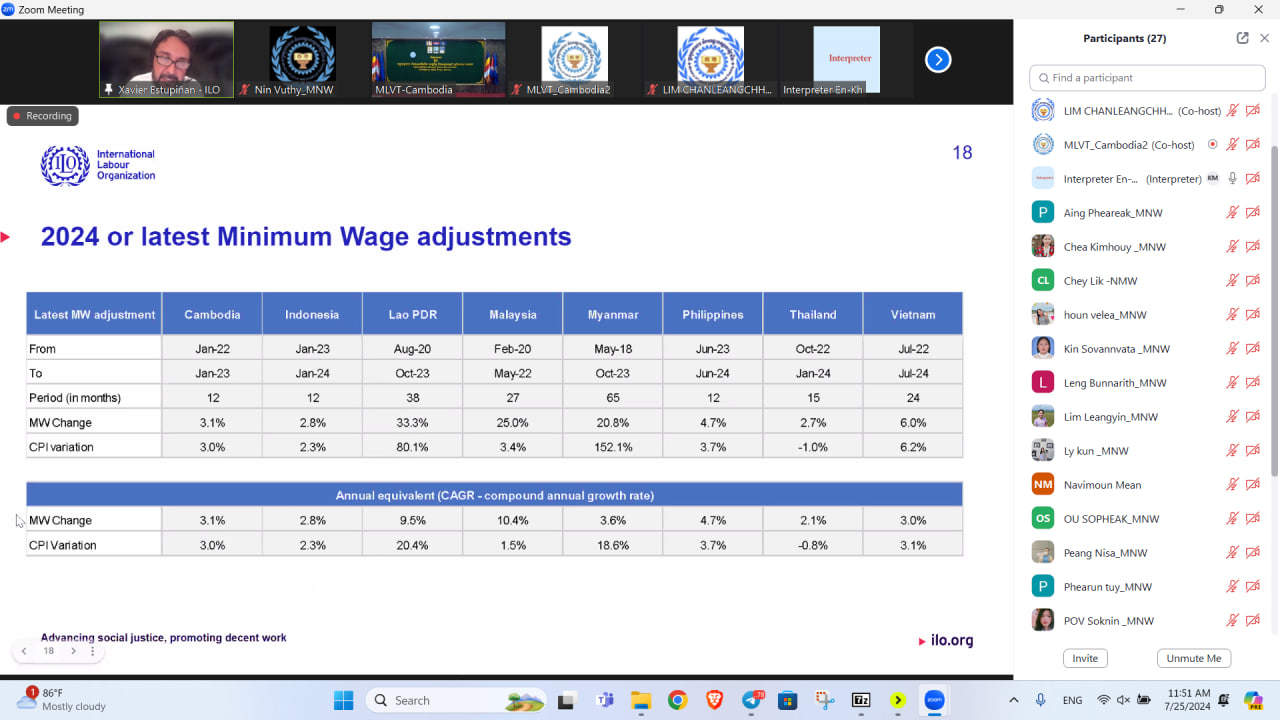This screenshot has height=720, width=1280.
Task: Toggle muted mic icon for Aing Pheareak_MNW
Action: 1233,213
